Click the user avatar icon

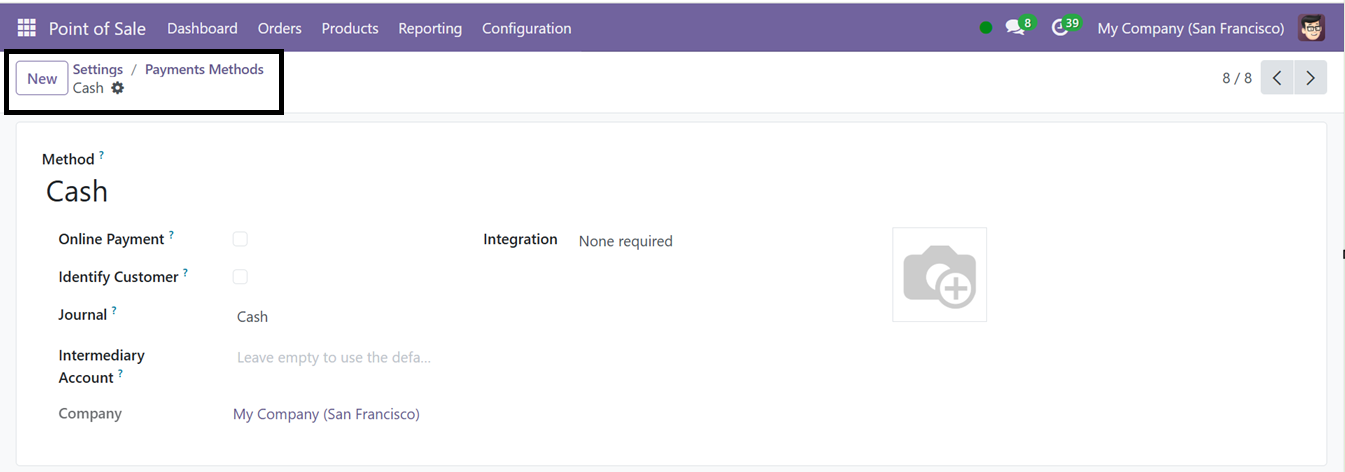click(x=1312, y=28)
